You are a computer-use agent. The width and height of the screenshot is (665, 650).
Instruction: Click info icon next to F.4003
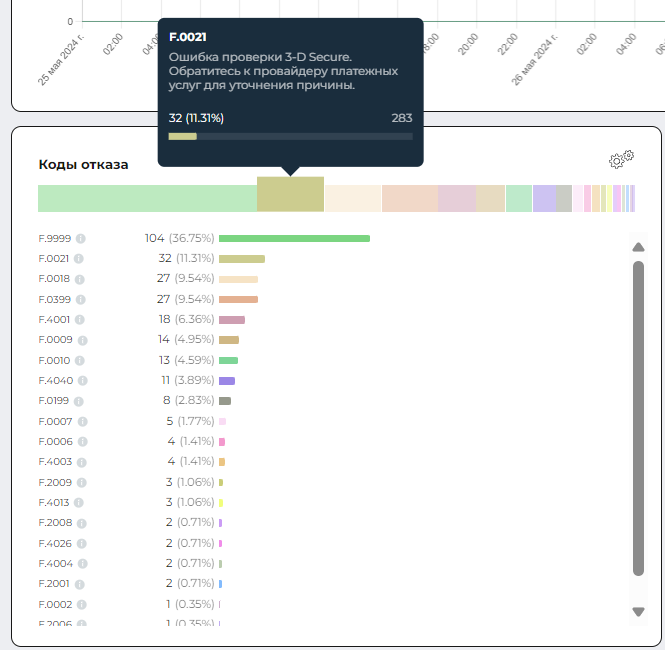[x=81, y=462]
